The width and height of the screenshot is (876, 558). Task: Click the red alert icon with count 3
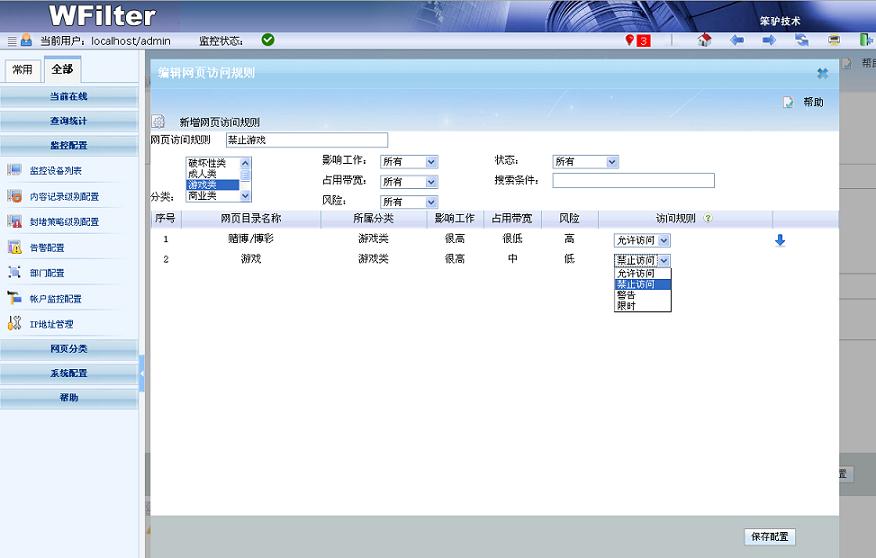(x=637, y=40)
